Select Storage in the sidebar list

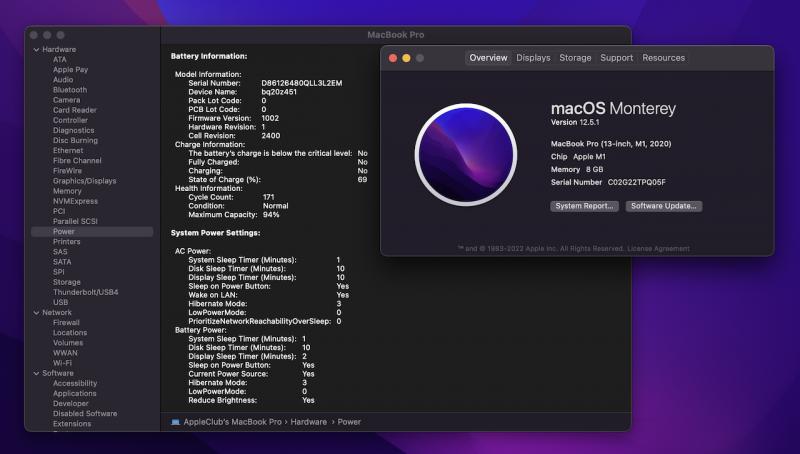point(66,282)
